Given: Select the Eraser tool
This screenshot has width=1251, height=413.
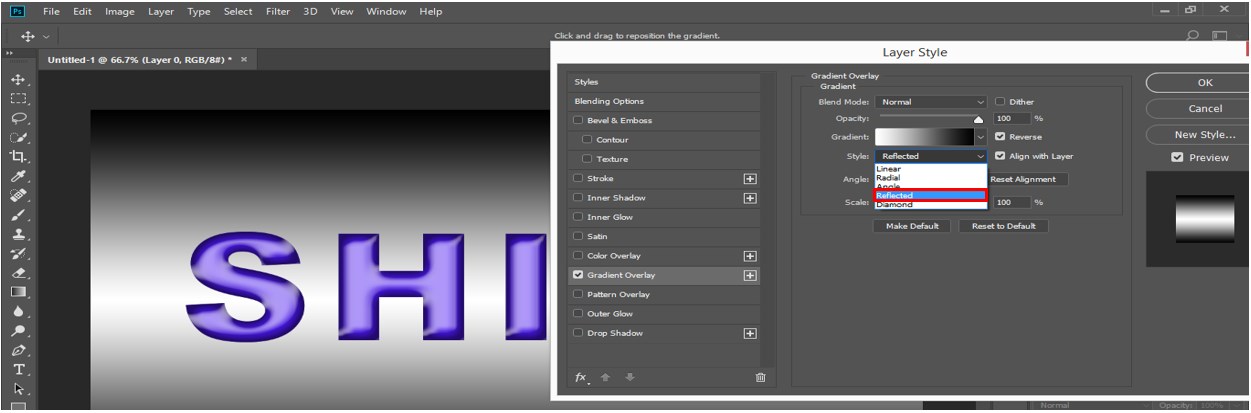Looking at the screenshot, I should (18, 272).
